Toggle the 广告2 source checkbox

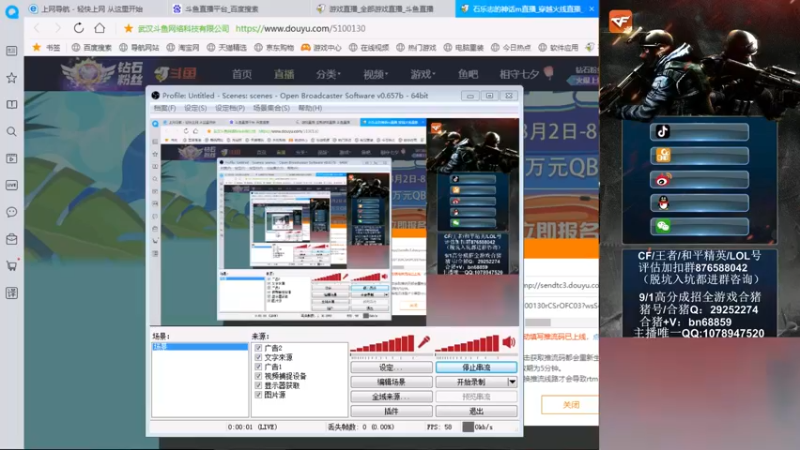[x=258, y=348]
